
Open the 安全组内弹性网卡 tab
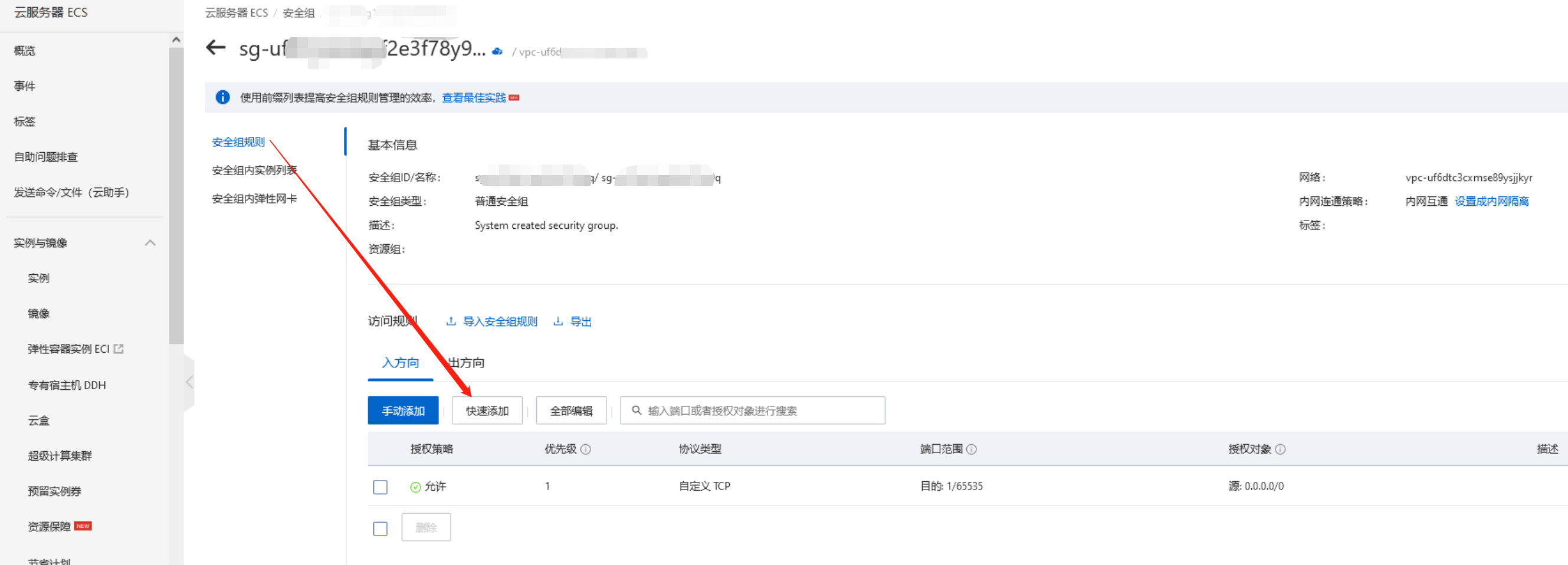pos(254,199)
